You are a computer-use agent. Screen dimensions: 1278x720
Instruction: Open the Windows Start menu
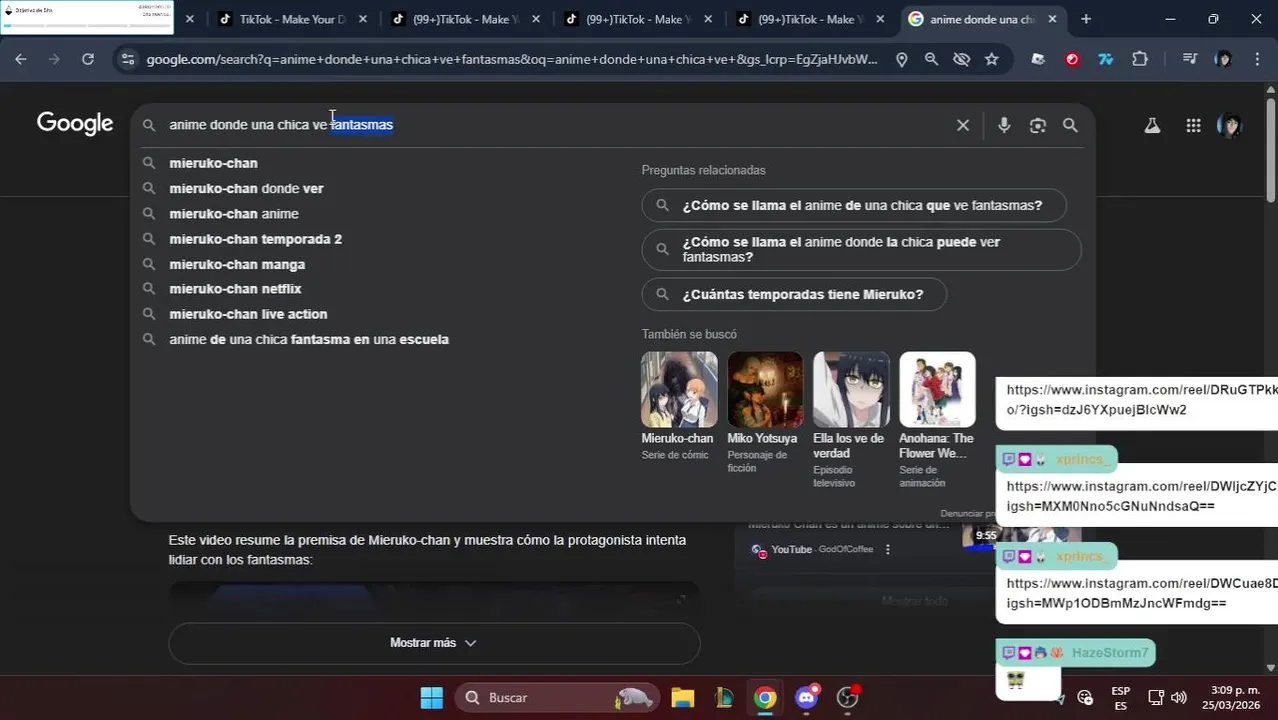(x=431, y=697)
